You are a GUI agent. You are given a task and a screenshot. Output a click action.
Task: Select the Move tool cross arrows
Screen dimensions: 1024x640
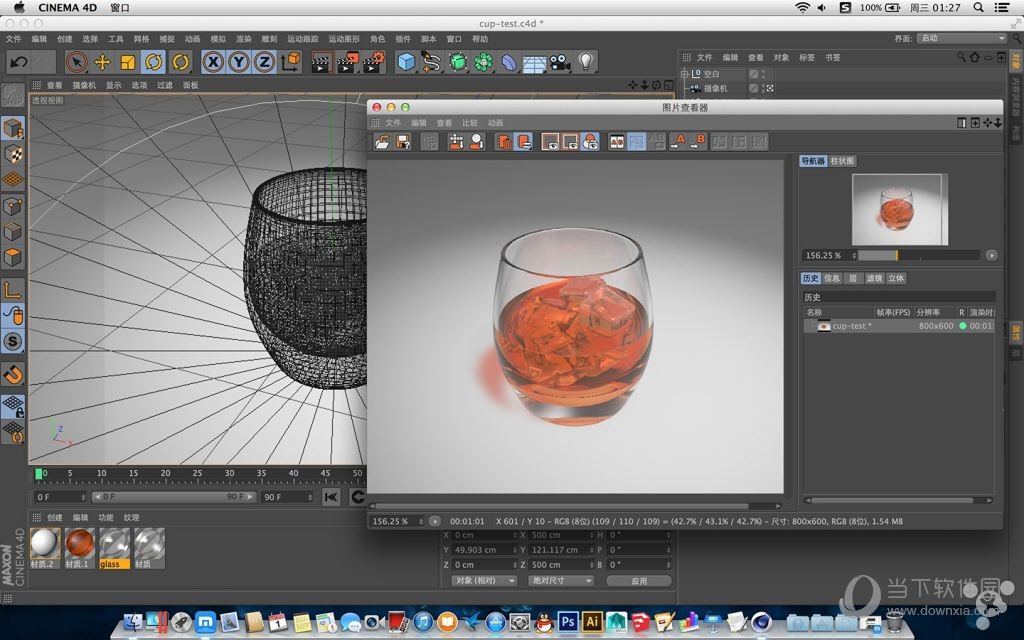coord(103,63)
